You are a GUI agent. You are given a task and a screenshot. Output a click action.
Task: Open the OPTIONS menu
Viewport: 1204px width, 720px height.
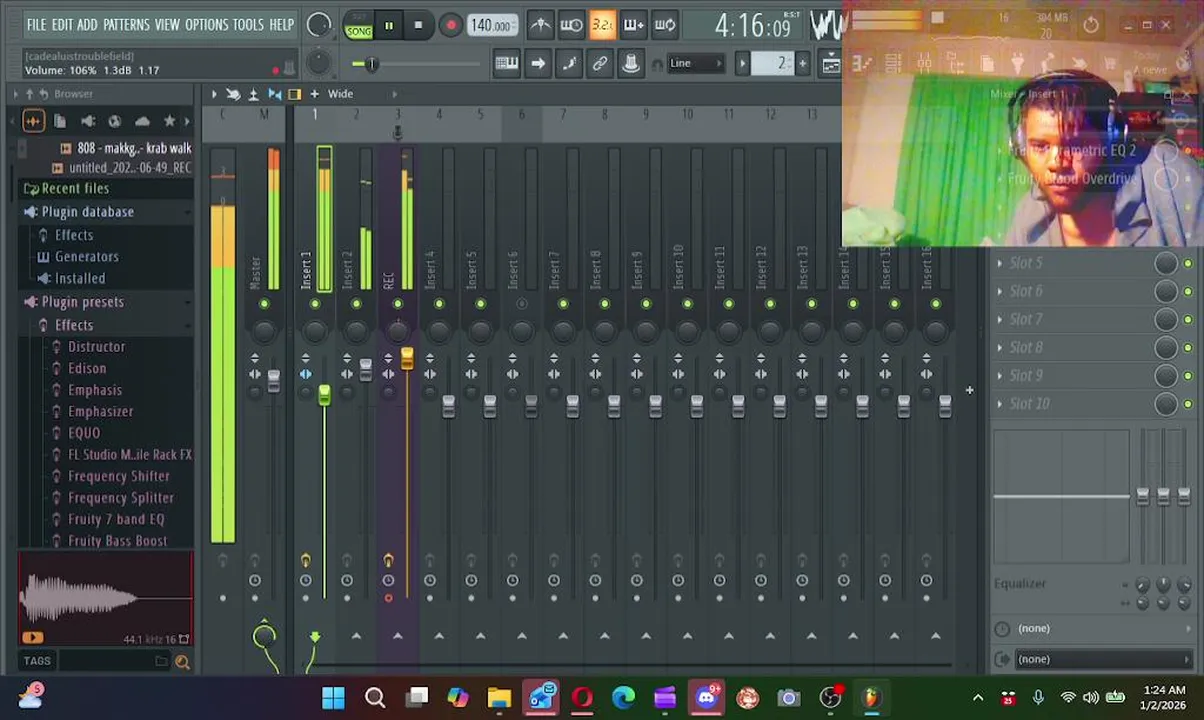207,25
